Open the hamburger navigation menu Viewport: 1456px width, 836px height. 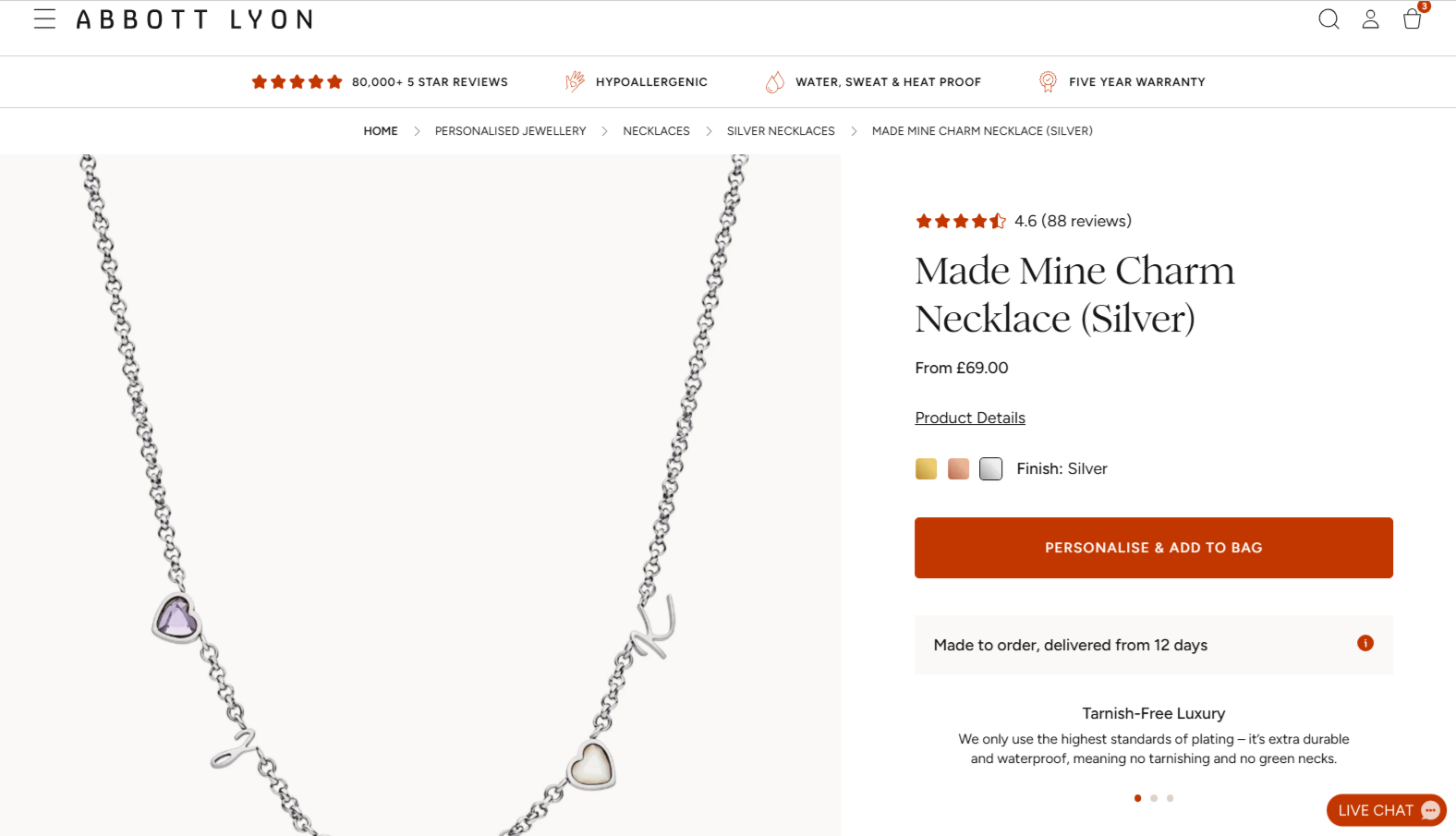pos(44,19)
